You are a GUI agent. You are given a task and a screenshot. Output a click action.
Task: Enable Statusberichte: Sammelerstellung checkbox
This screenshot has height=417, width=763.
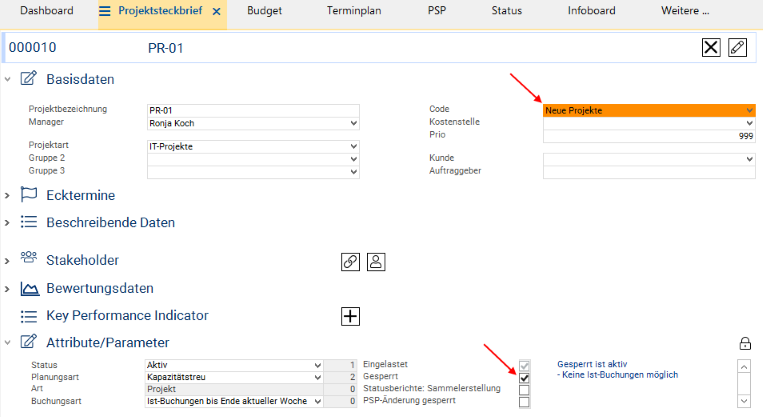[x=524, y=390]
